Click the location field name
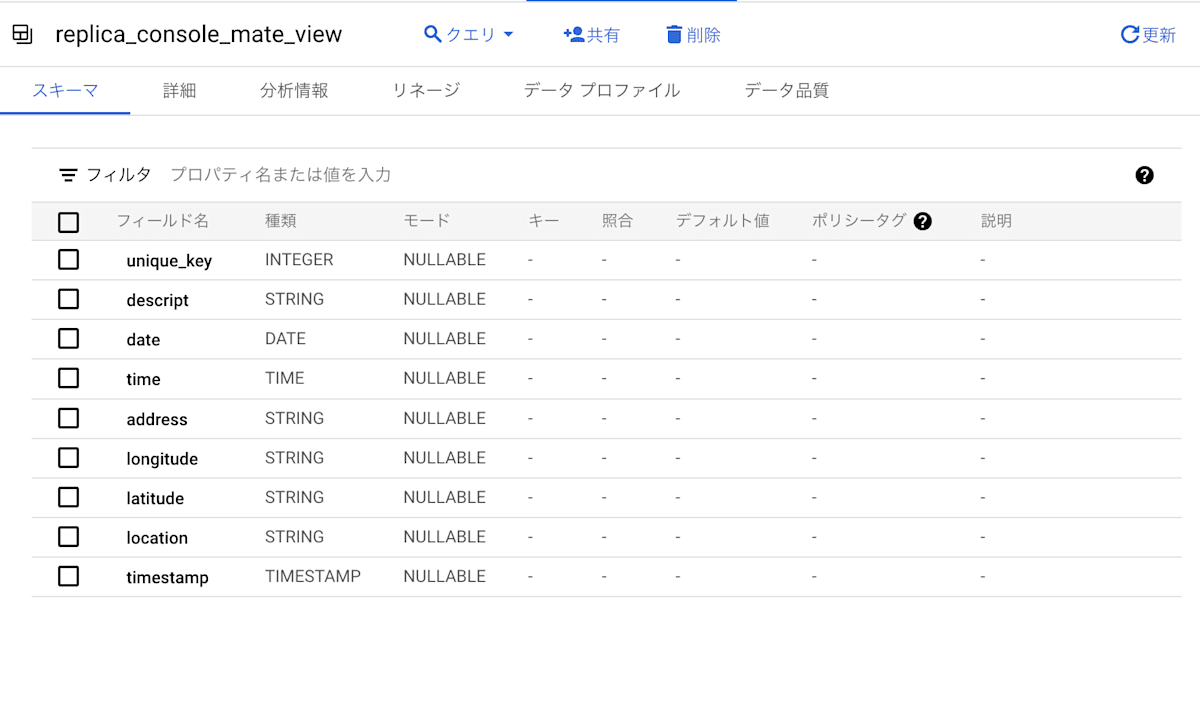The width and height of the screenshot is (1200, 719). pos(157,538)
